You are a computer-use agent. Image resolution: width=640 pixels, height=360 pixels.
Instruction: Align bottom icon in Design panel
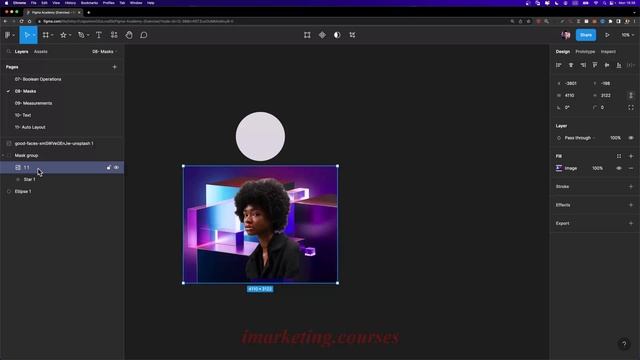619,65
